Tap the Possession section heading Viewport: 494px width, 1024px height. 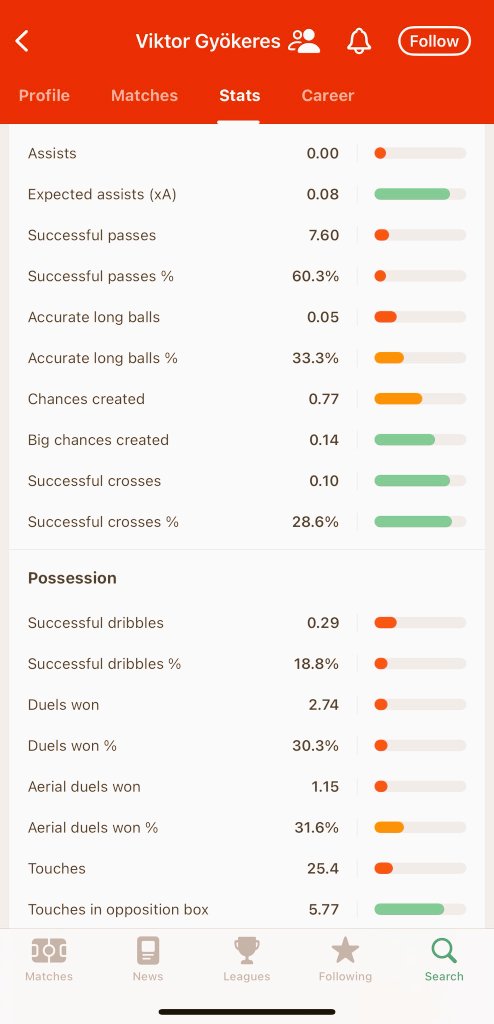point(72,578)
